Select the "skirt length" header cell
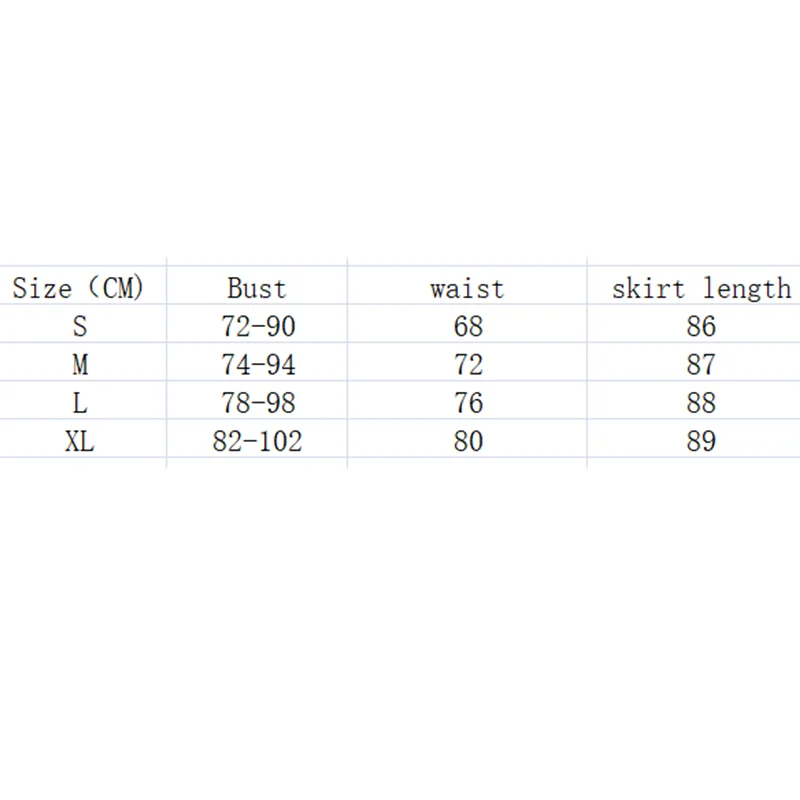The width and height of the screenshot is (800, 800). 701,289
